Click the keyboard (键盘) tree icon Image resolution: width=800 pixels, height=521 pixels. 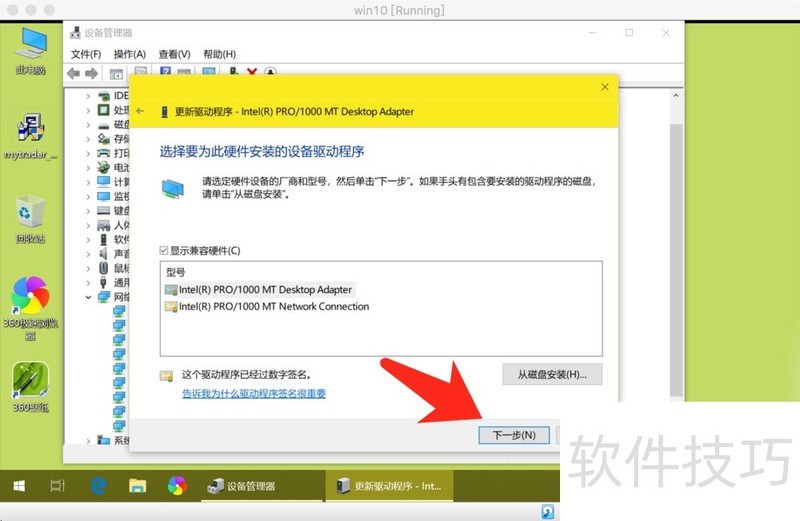pos(104,210)
